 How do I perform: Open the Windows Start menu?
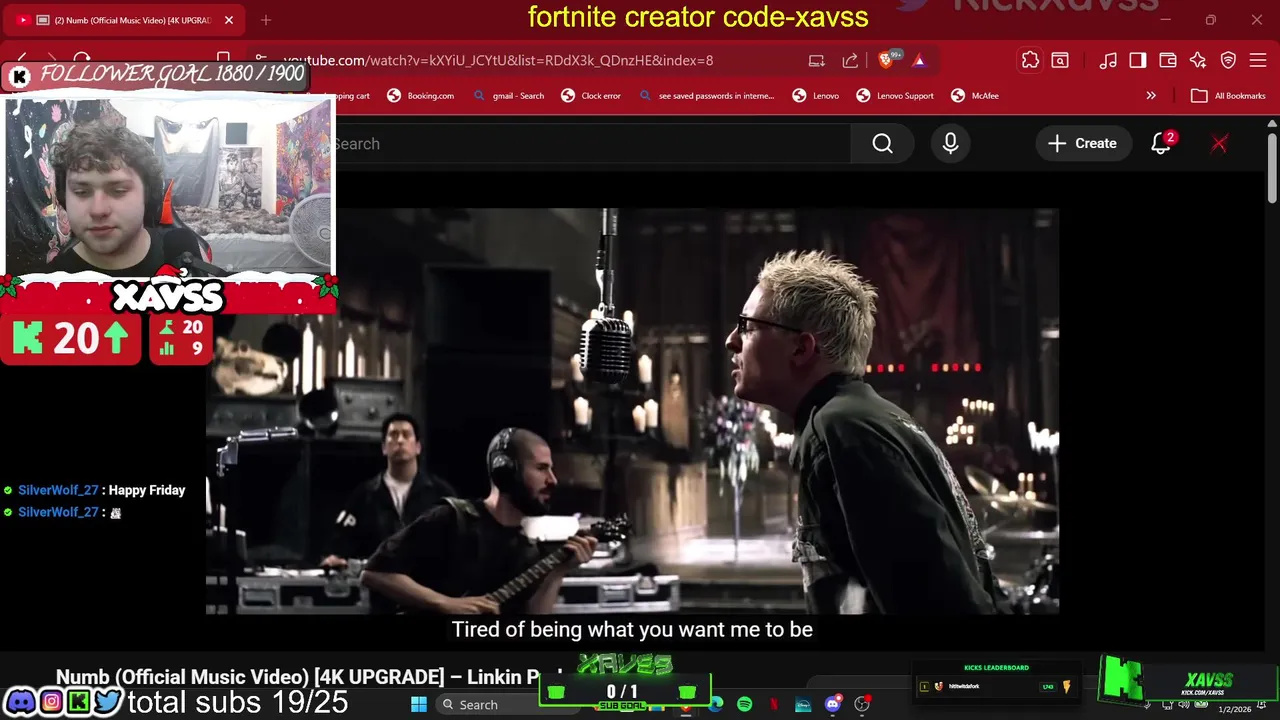[x=419, y=704]
